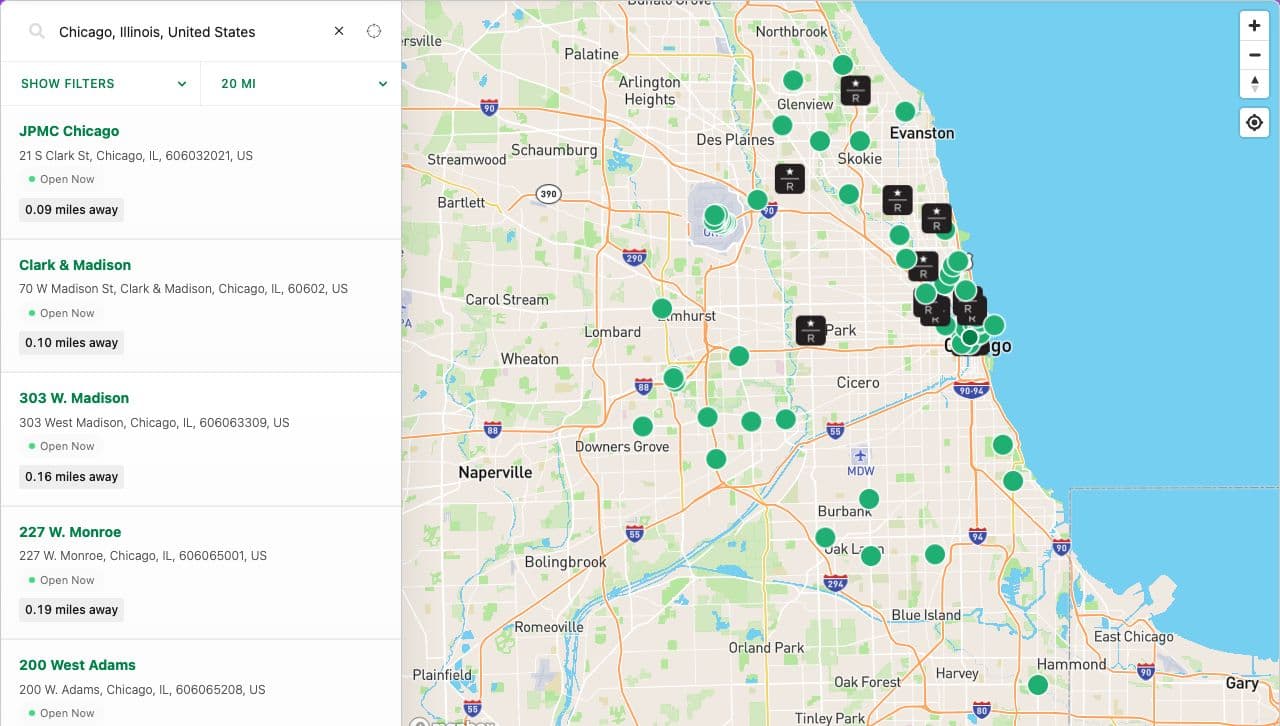Click the 70 W Madison St address
This screenshot has height=726, width=1280.
[183, 289]
